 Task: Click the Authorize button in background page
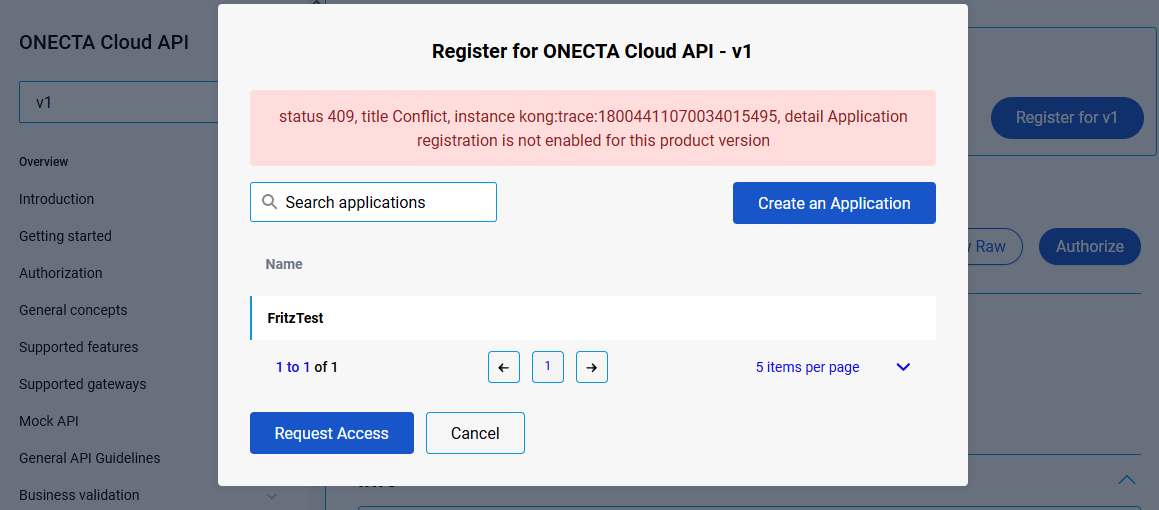pos(1090,246)
